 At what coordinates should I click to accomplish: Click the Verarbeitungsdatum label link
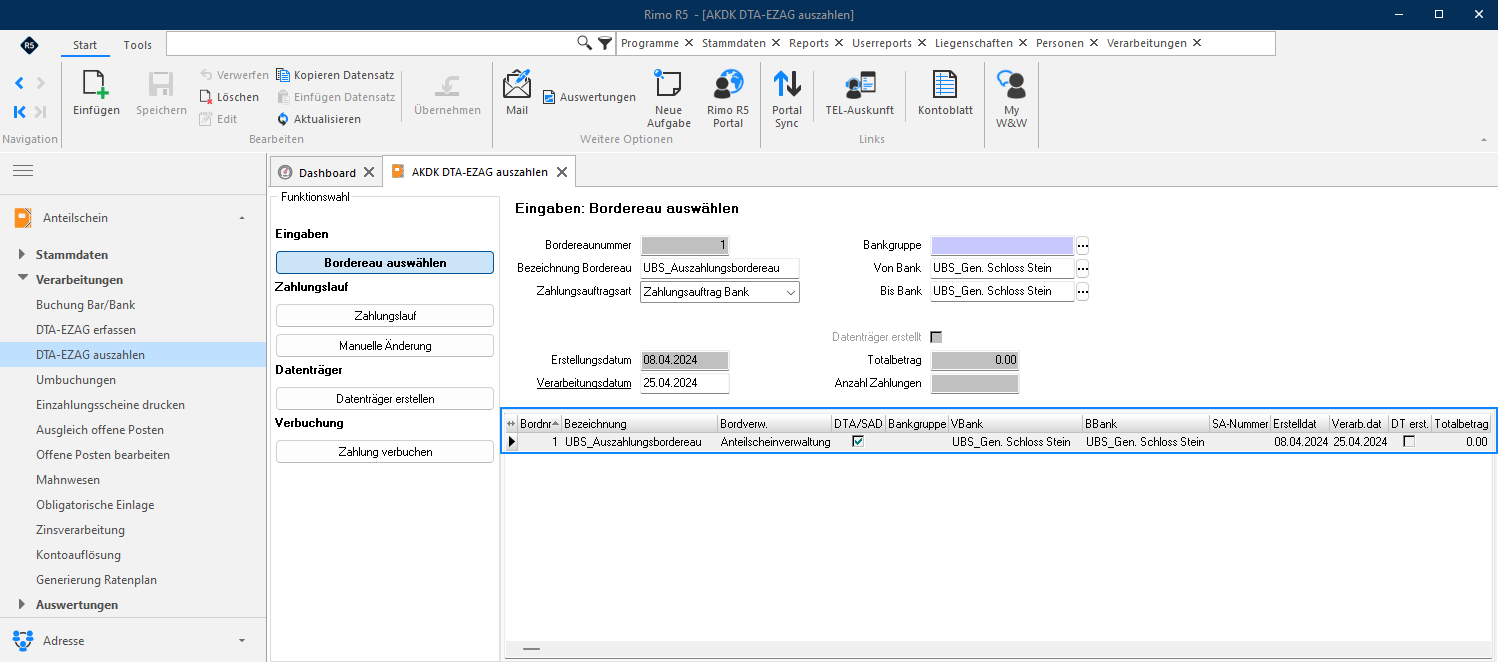tap(584, 383)
